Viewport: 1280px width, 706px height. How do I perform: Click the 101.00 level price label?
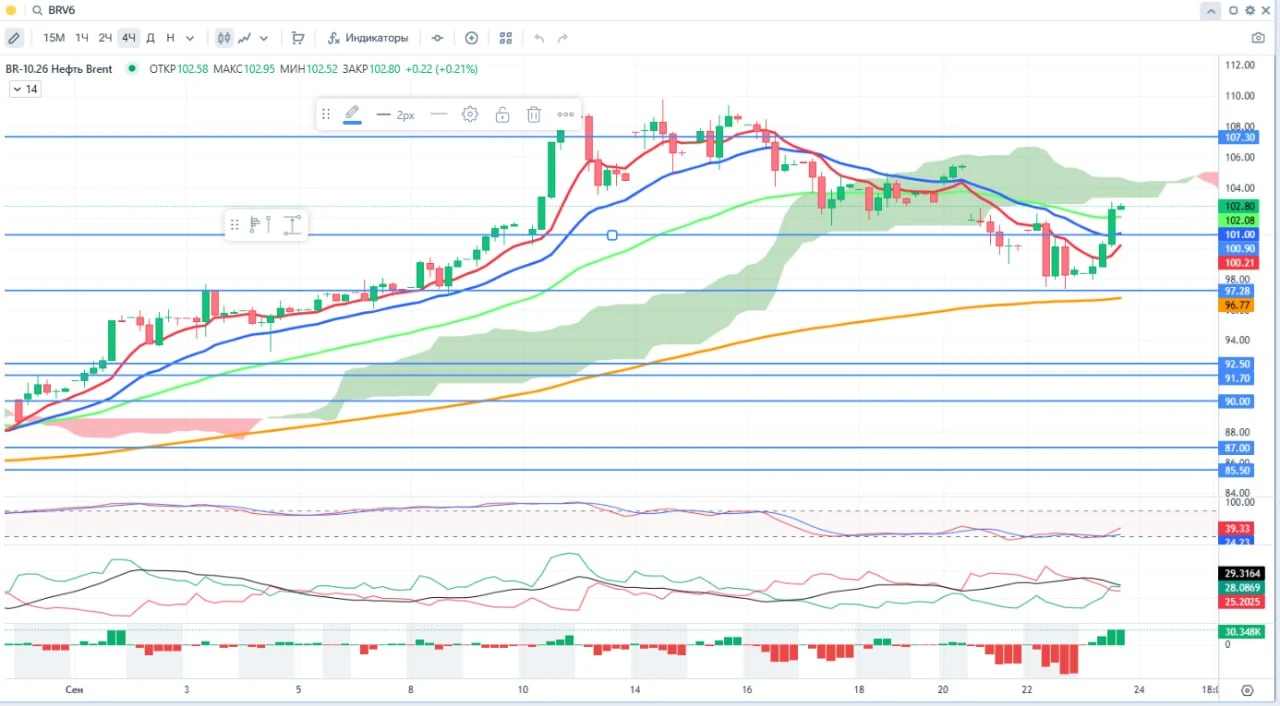(1239, 234)
